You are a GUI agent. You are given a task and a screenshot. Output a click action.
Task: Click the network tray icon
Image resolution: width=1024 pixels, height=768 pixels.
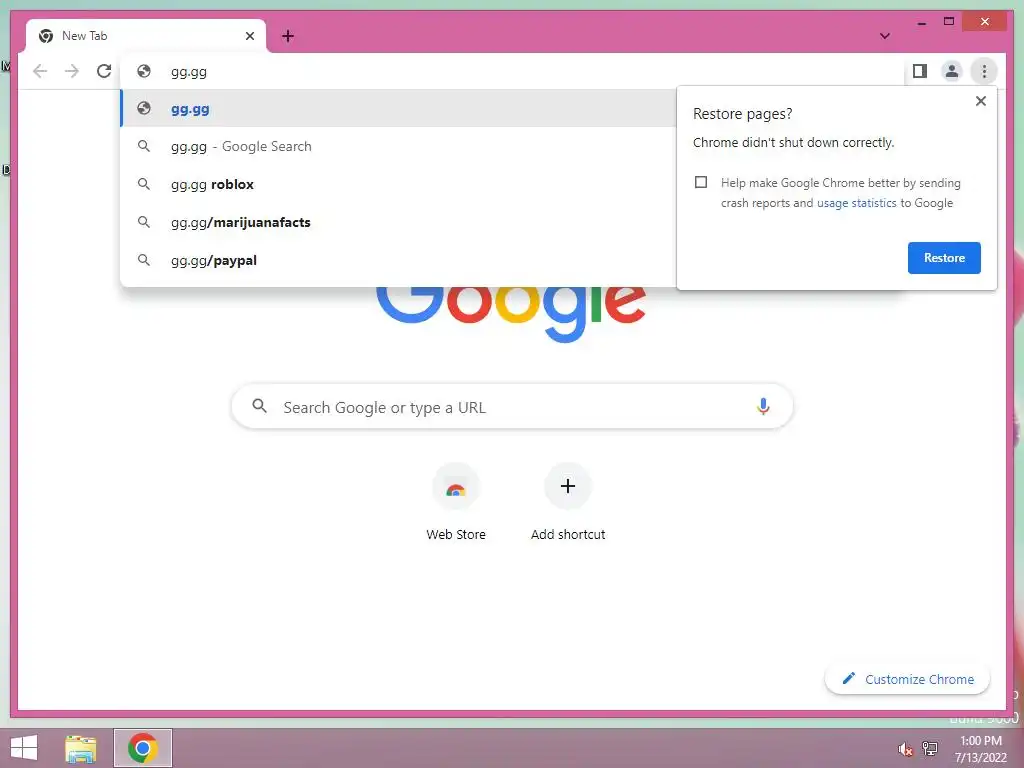(x=929, y=748)
